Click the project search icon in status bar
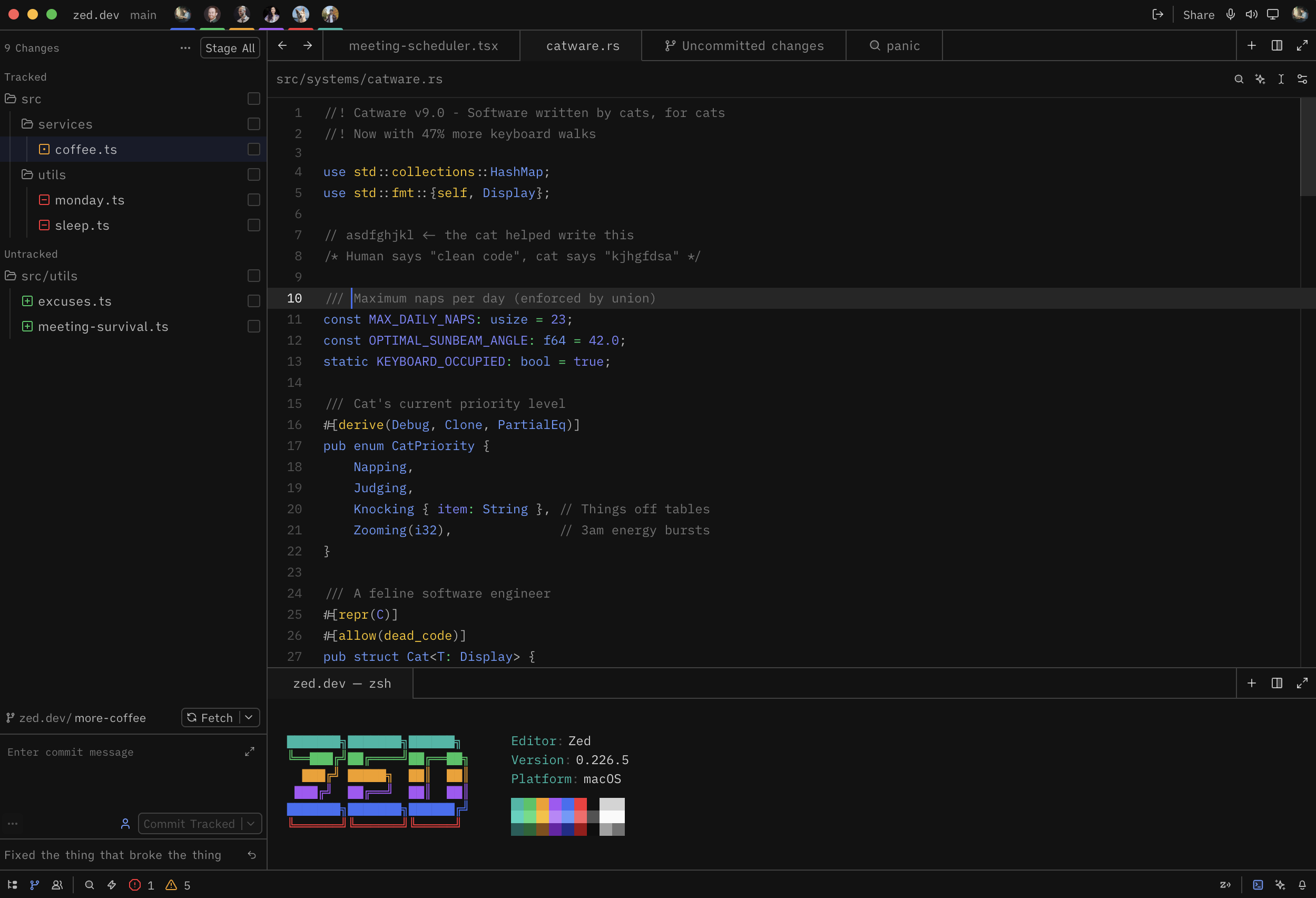This screenshot has height=898, width=1316. [x=90, y=884]
